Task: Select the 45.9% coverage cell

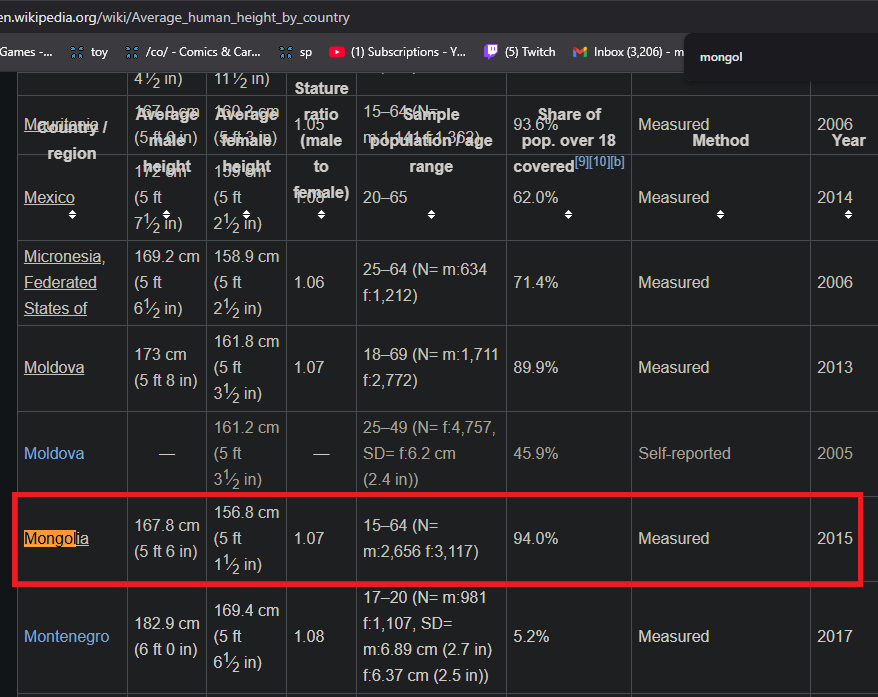Action: pyautogui.click(x=569, y=453)
